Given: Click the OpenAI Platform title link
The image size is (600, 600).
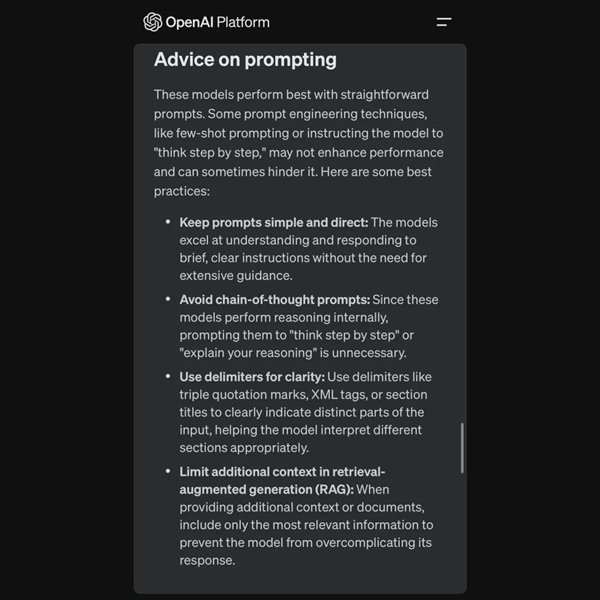Looking at the screenshot, I should coord(217,22).
